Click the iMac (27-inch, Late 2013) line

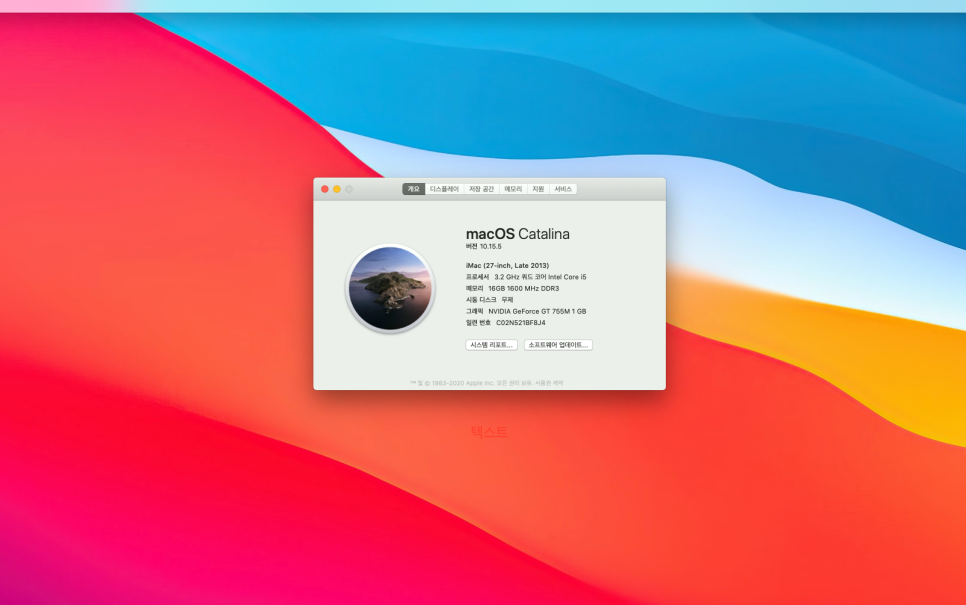tap(507, 266)
